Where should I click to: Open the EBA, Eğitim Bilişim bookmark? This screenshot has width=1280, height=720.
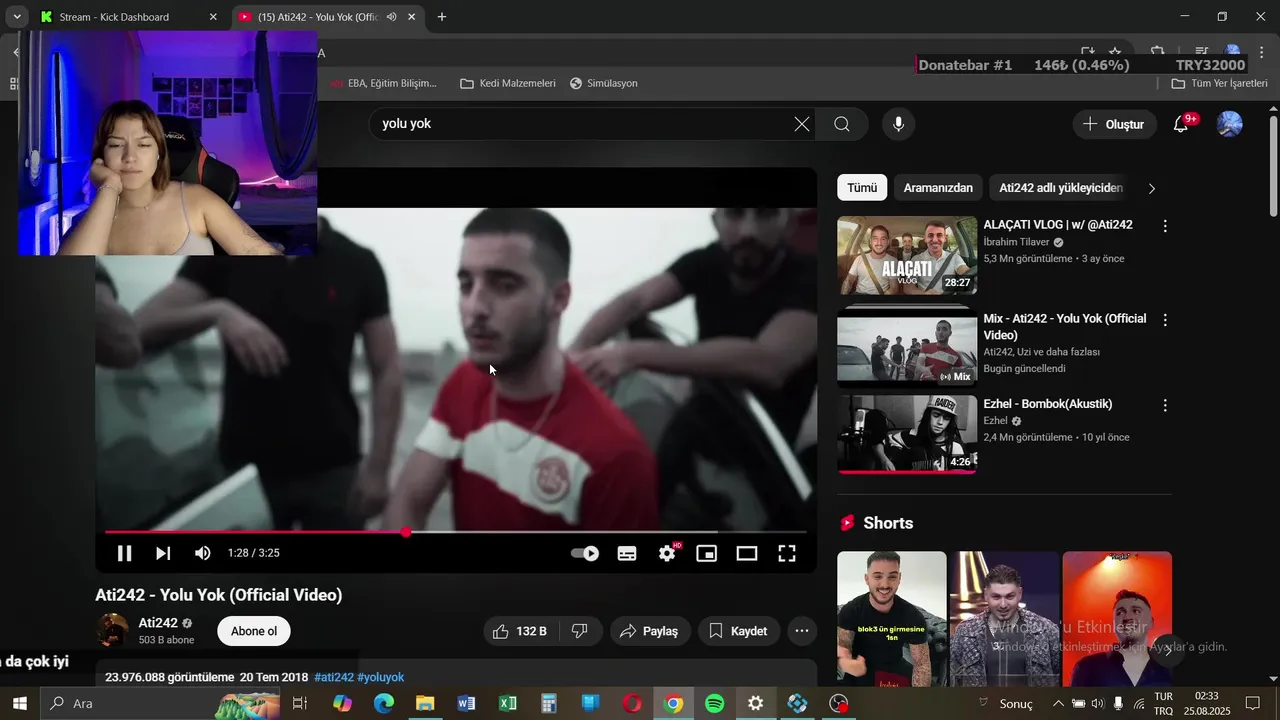[384, 83]
